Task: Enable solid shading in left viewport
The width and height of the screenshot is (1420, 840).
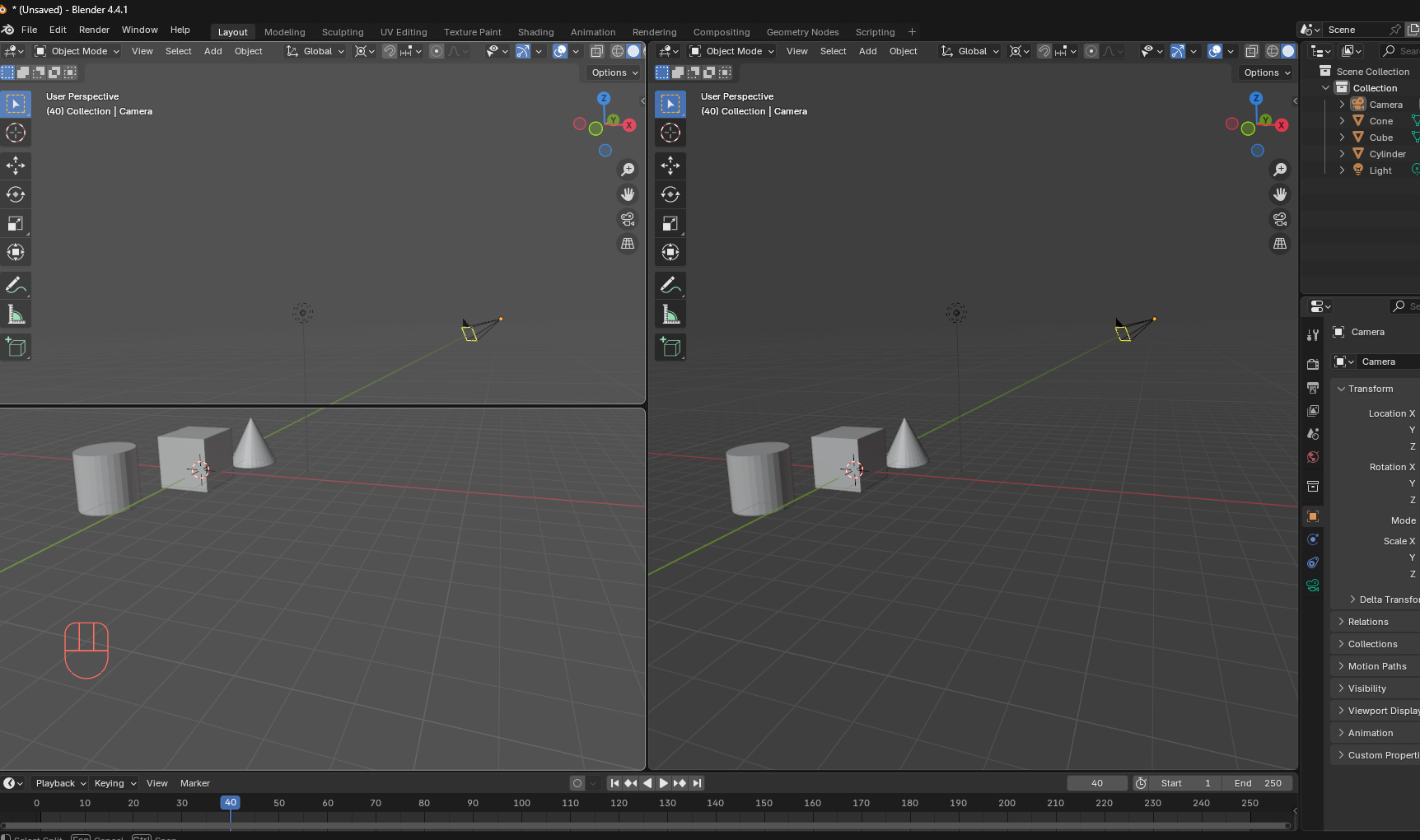Action: coord(633,51)
